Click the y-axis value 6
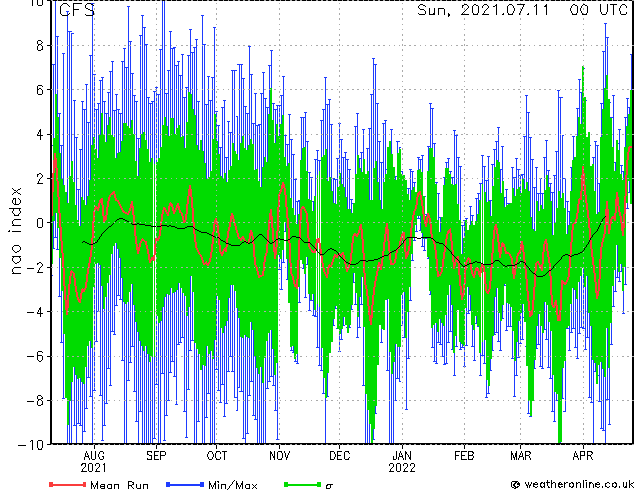 40,90
